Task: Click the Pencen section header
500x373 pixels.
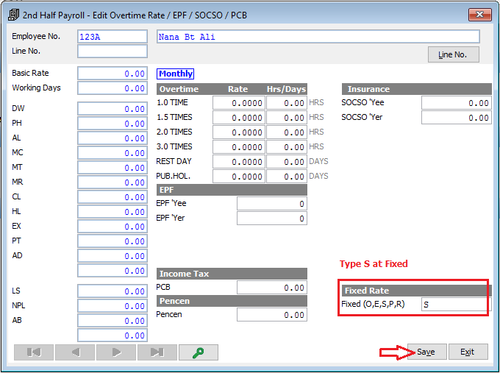Action: 232,301
